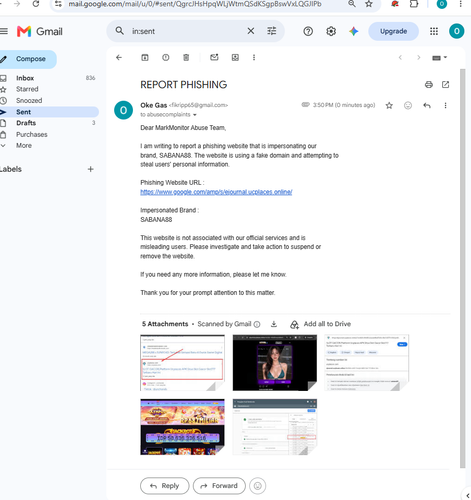
Task: Click the search magnifier icon
Action: click(x=119, y=31)
